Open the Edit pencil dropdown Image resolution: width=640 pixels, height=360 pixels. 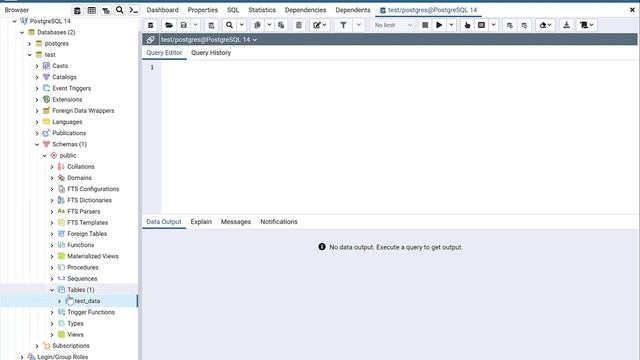pyautogui.click(x=320, y=25)
